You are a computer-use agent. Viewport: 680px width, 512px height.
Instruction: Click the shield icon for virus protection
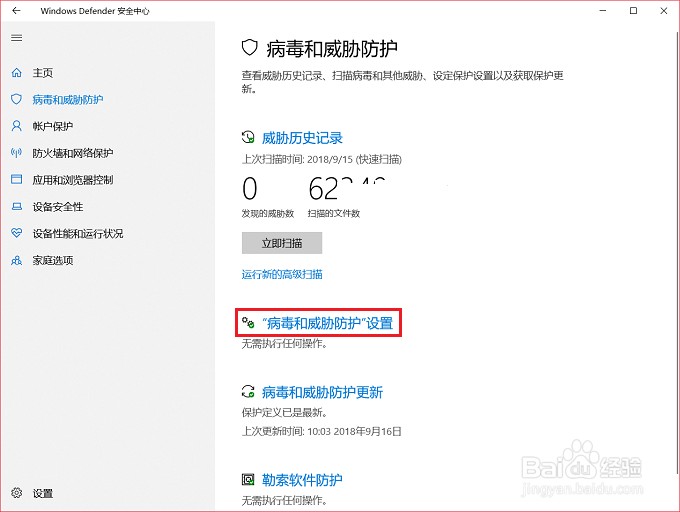tap(16, 99)
